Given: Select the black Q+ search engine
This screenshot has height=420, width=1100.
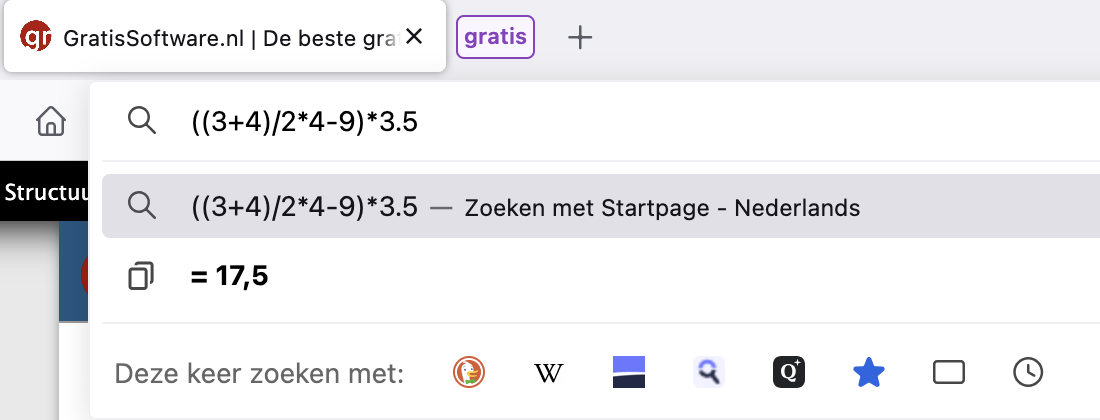Looking at the screenshot, I should click(x=789, y=373).
